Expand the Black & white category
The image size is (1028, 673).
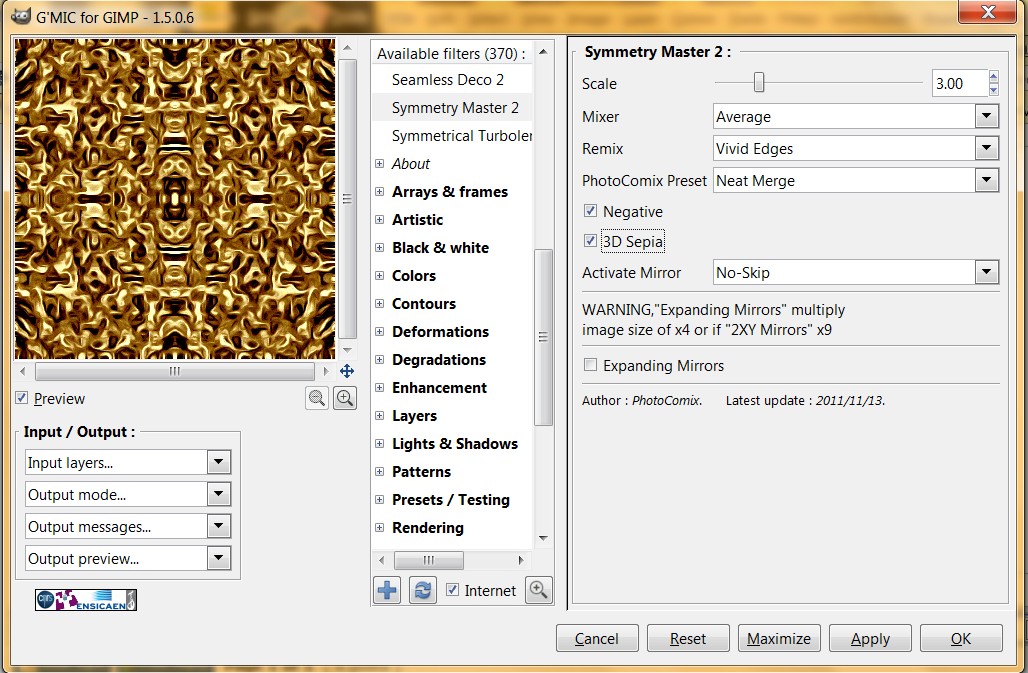click(x=379, y=248)
